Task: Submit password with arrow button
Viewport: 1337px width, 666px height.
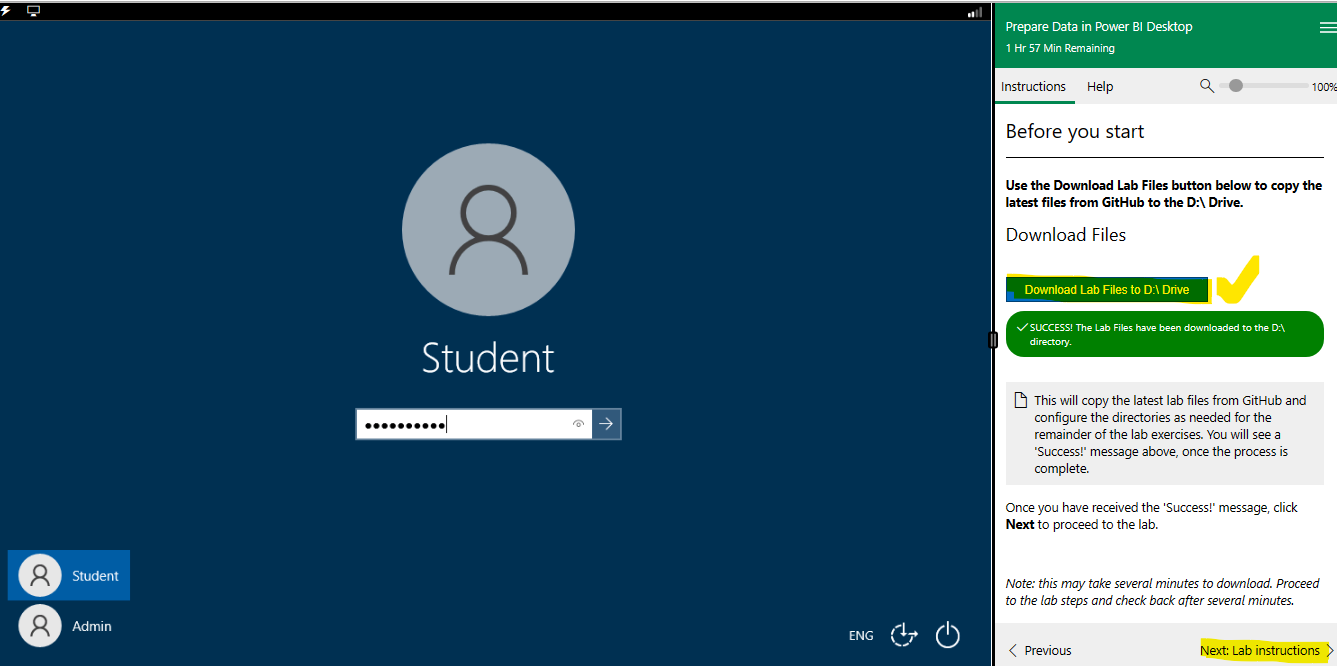Action: (x=606, y=424)
